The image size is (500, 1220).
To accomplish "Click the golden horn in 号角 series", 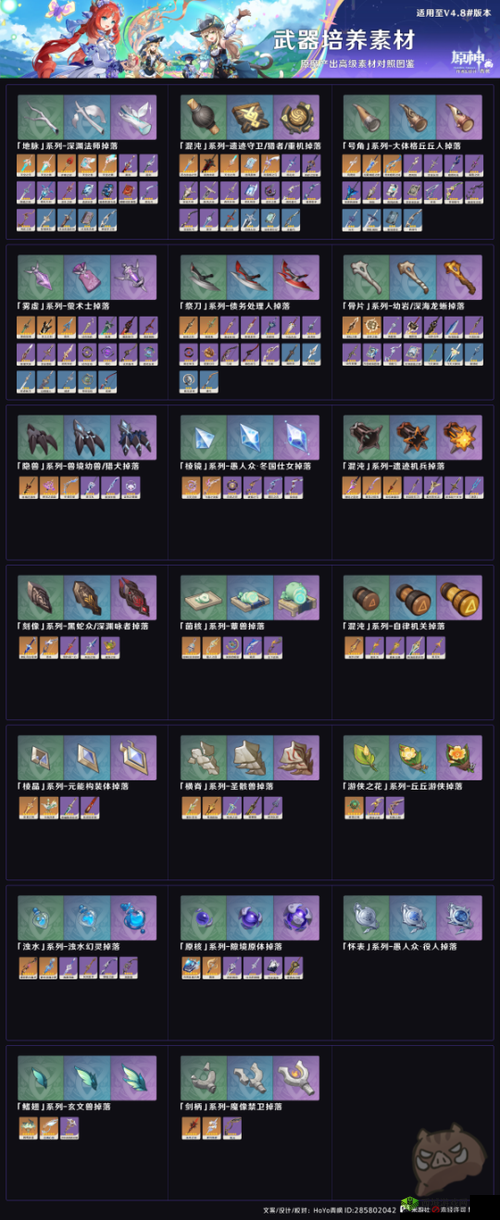I will 458,116.
